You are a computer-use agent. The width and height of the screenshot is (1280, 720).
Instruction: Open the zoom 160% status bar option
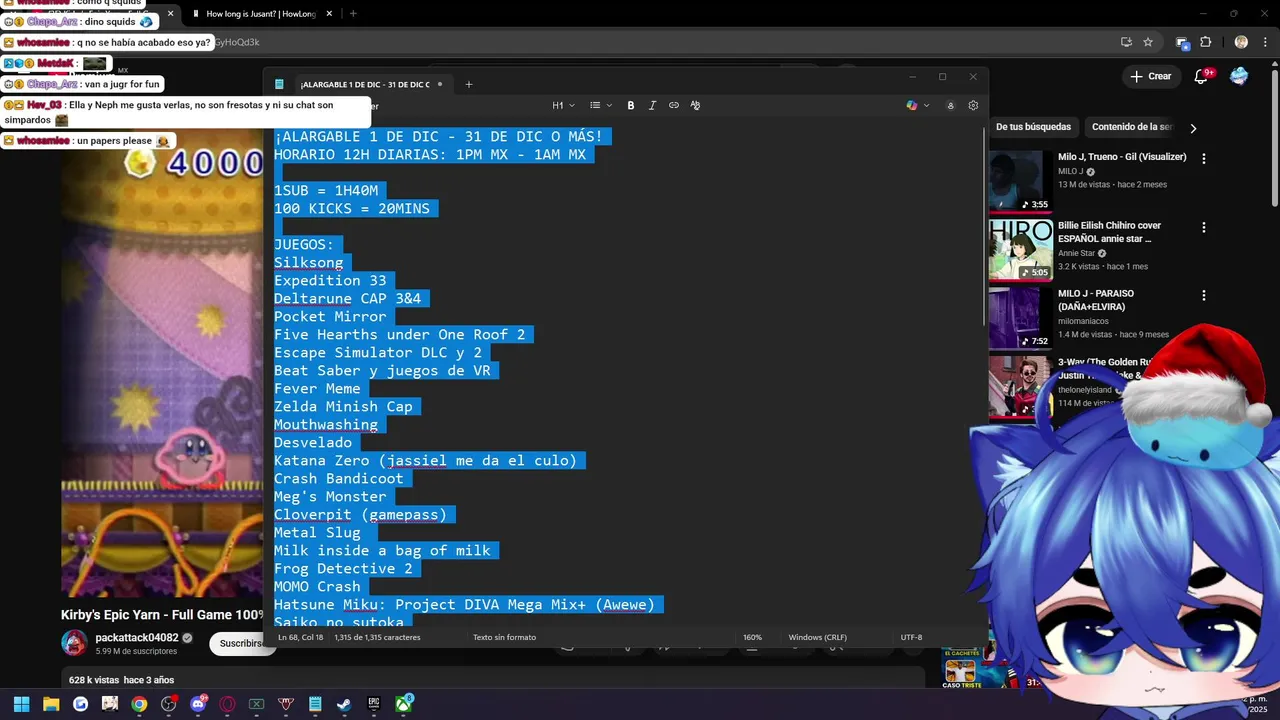[752, 637]
